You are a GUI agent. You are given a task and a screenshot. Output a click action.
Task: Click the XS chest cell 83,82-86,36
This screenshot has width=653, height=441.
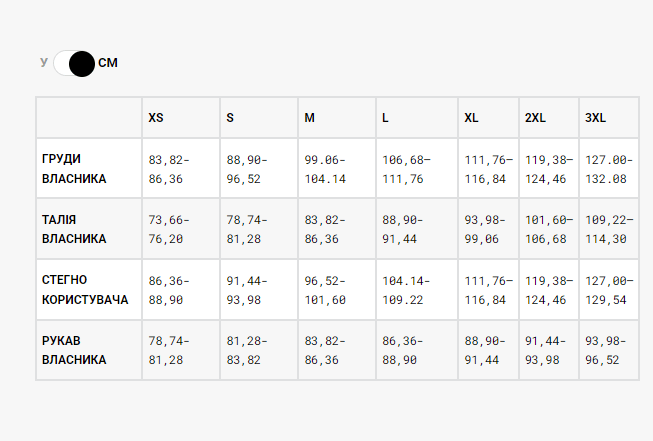pos(169,169)
